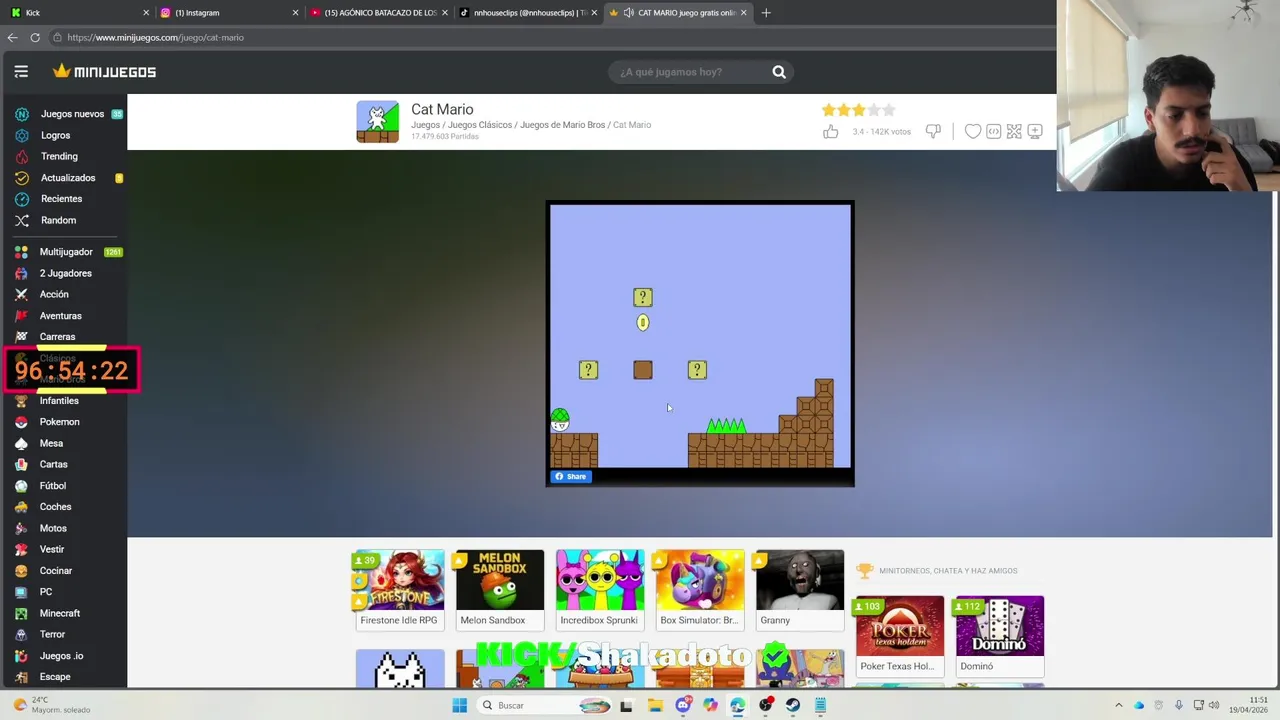Open 'Juegos nuevos' in sidebar
Image resolution: width=1280 pixels, height=720 pixels.
click(x=72, y=114)
